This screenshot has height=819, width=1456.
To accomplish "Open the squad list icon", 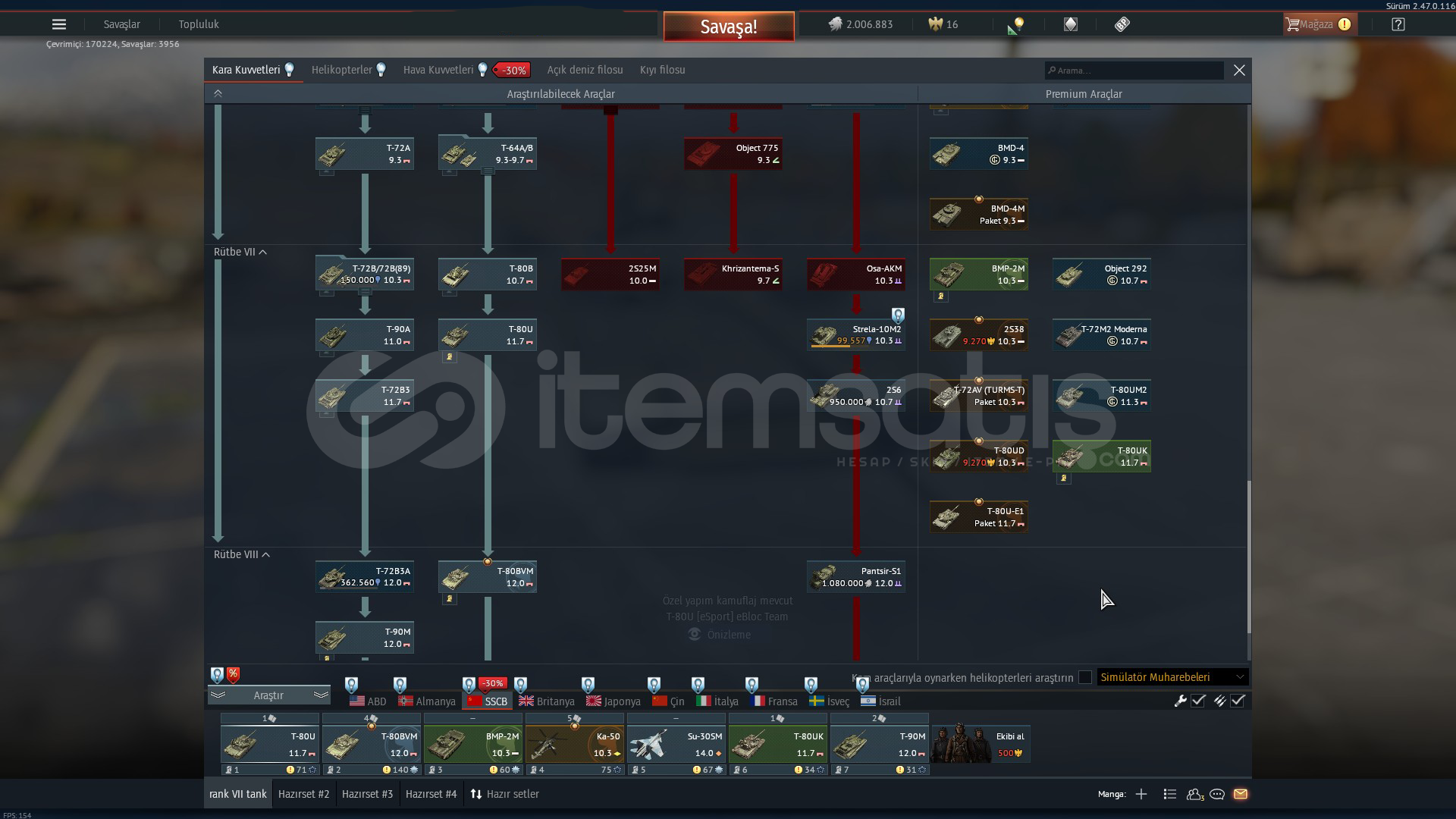I will pos(1170,794).
